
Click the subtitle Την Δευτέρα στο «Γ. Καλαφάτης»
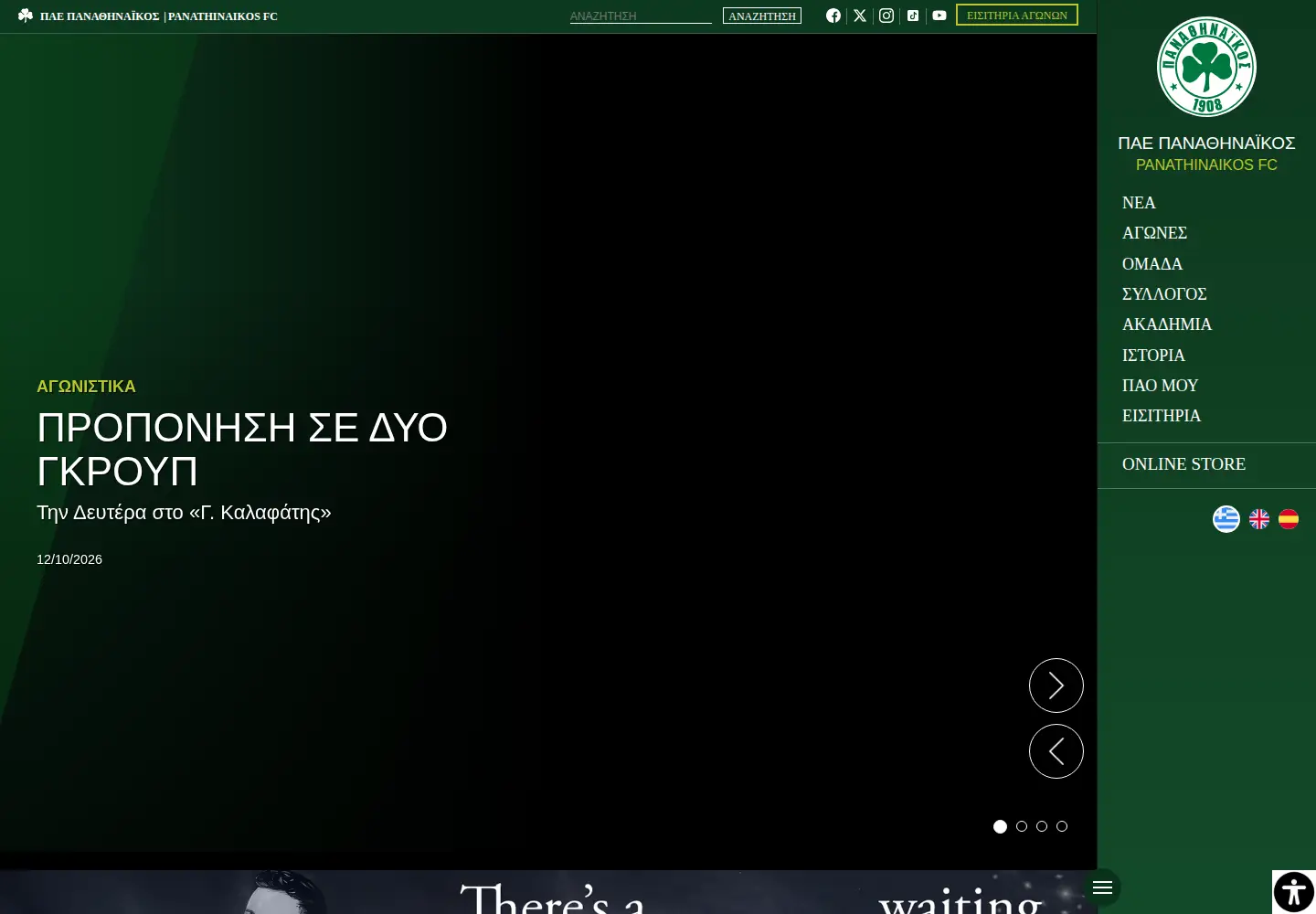[x=184, y=513]
